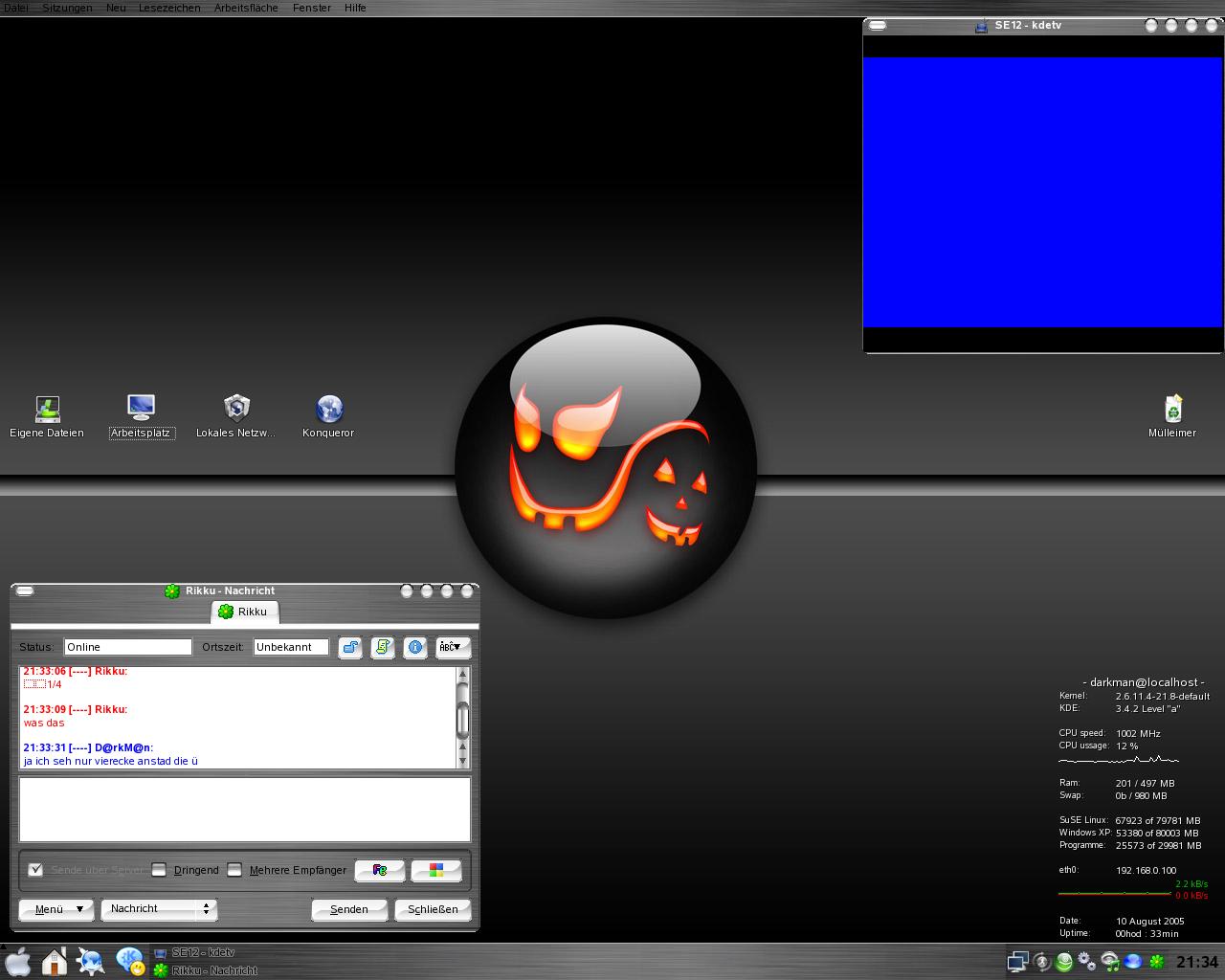Image resolution: width=1225 pixels, height=980 pixels.
Task: Click the secure channel lock icon
Action: coord(350,648)
